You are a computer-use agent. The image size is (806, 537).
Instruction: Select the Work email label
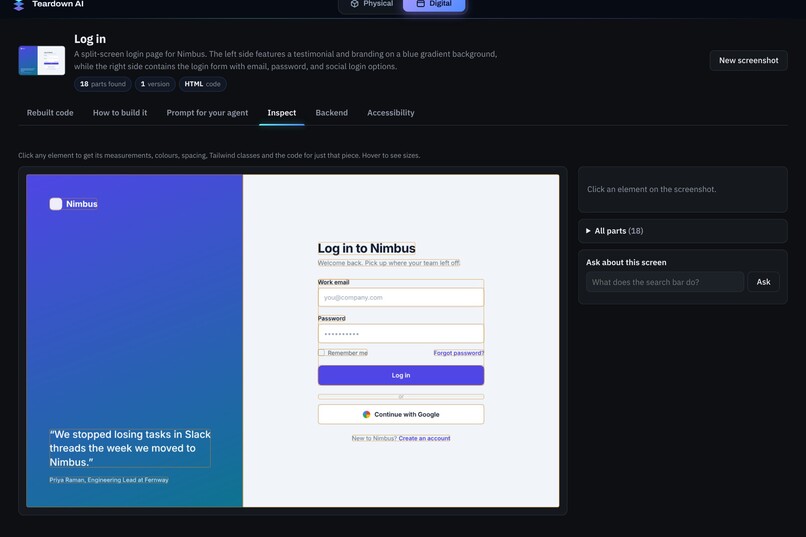333,282
